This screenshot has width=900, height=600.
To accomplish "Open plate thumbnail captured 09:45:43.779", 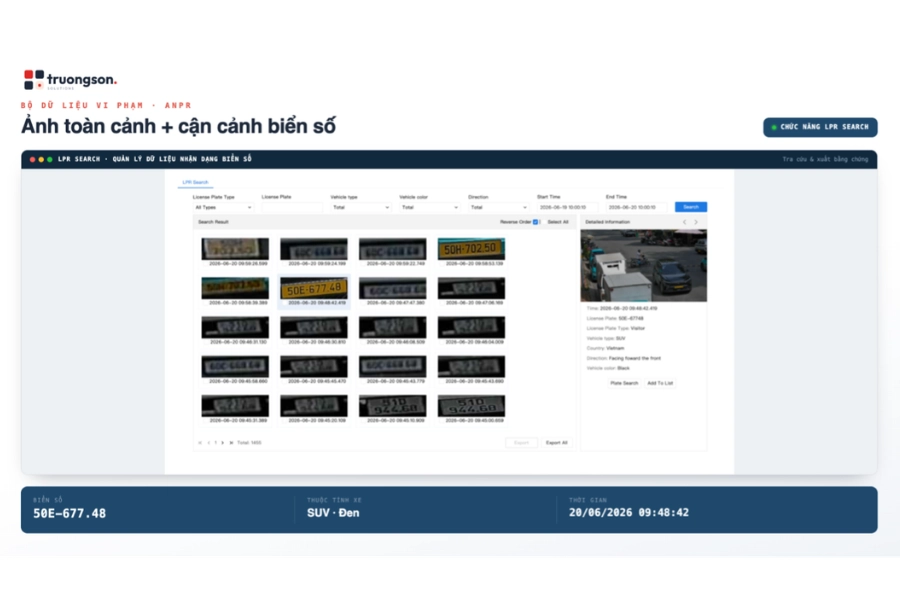I will coord(393,366).
